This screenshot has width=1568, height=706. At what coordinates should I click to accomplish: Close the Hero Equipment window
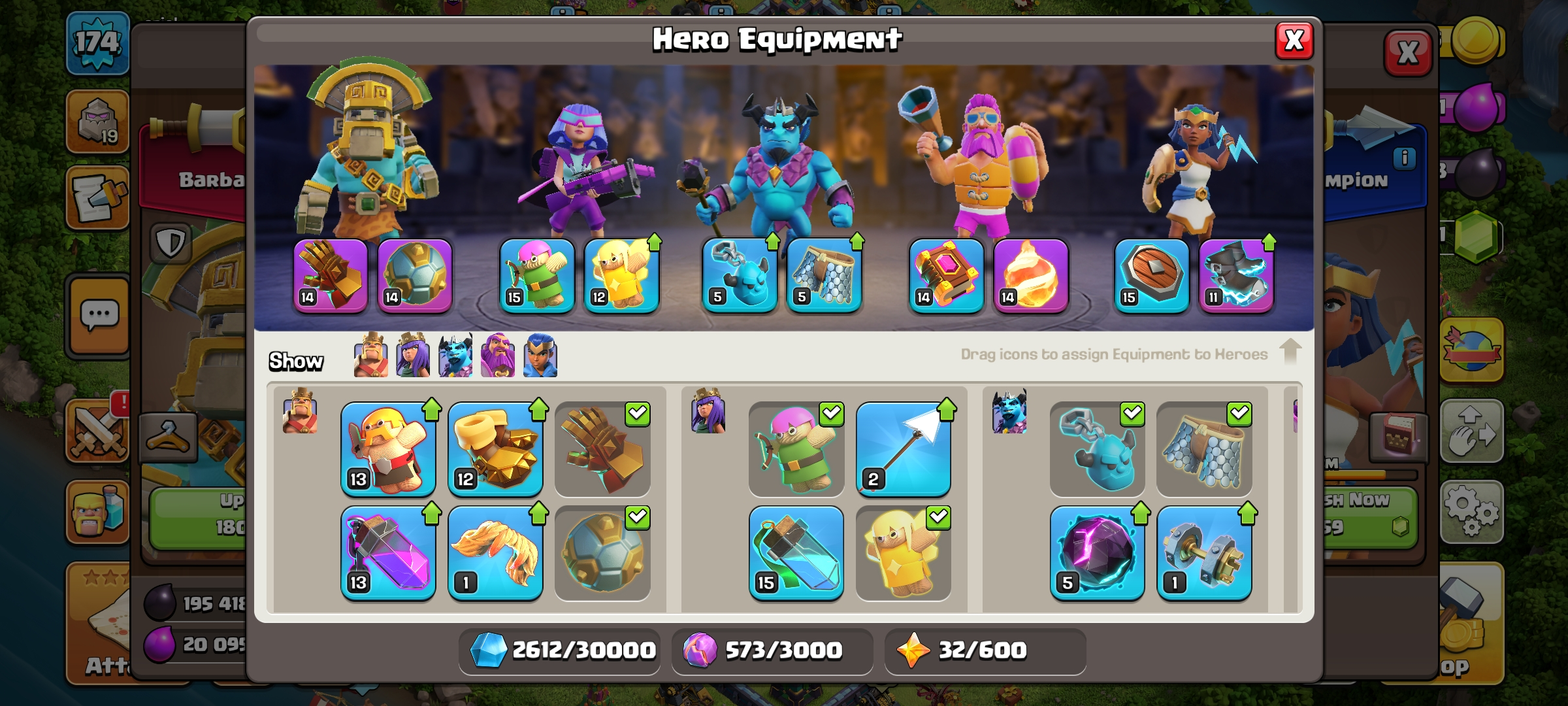point(1294,41)
